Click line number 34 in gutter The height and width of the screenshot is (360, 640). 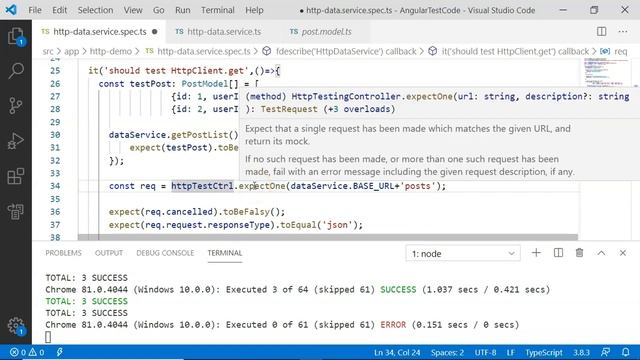55,186
